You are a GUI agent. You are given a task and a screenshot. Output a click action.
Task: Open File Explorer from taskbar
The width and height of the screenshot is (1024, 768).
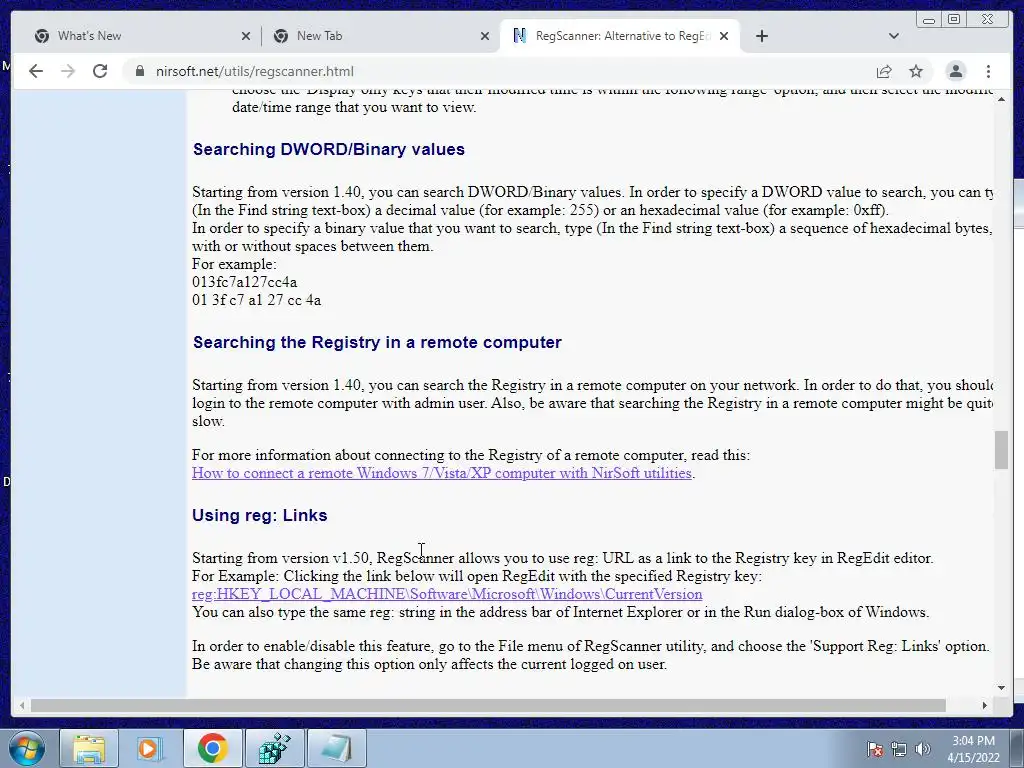coord(89,748)
